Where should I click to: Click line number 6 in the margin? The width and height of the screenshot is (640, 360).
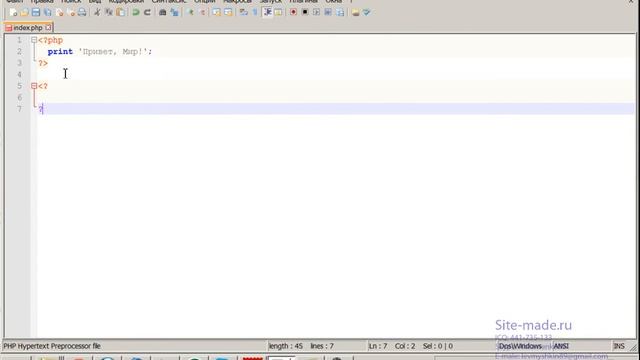click(x=19, y=97)
